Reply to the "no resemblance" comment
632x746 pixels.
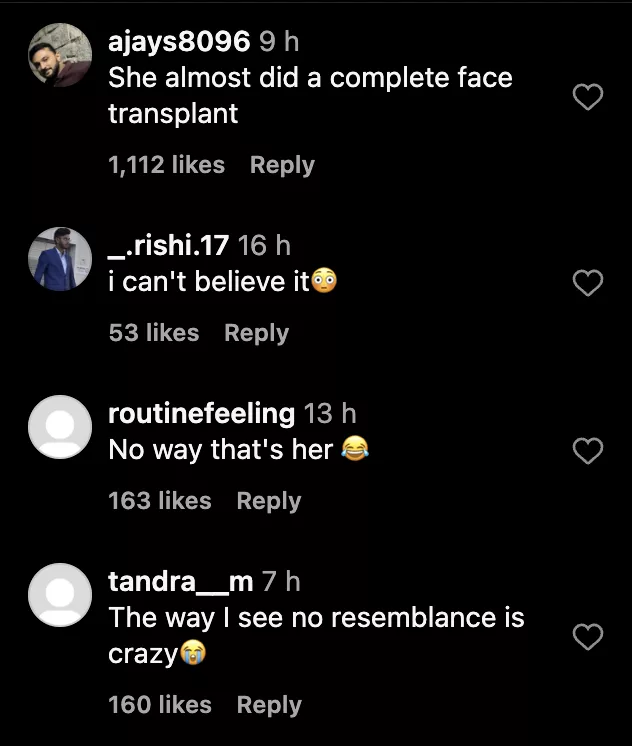point(268,705)
